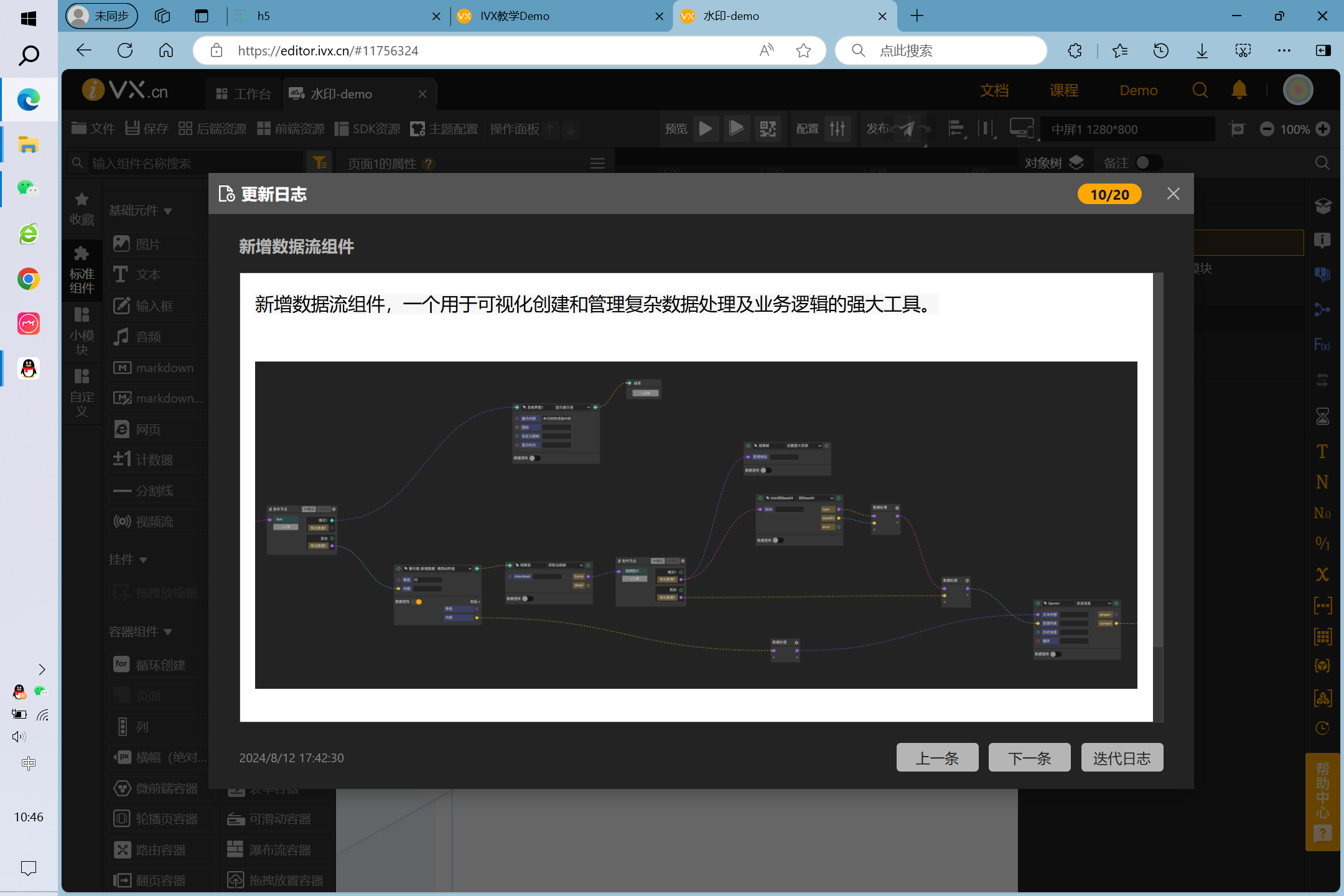Open the 配置 sliders icon
The width and height of the screenshot is (1344, 896).
pyautogui.click(x=838, y=129)
